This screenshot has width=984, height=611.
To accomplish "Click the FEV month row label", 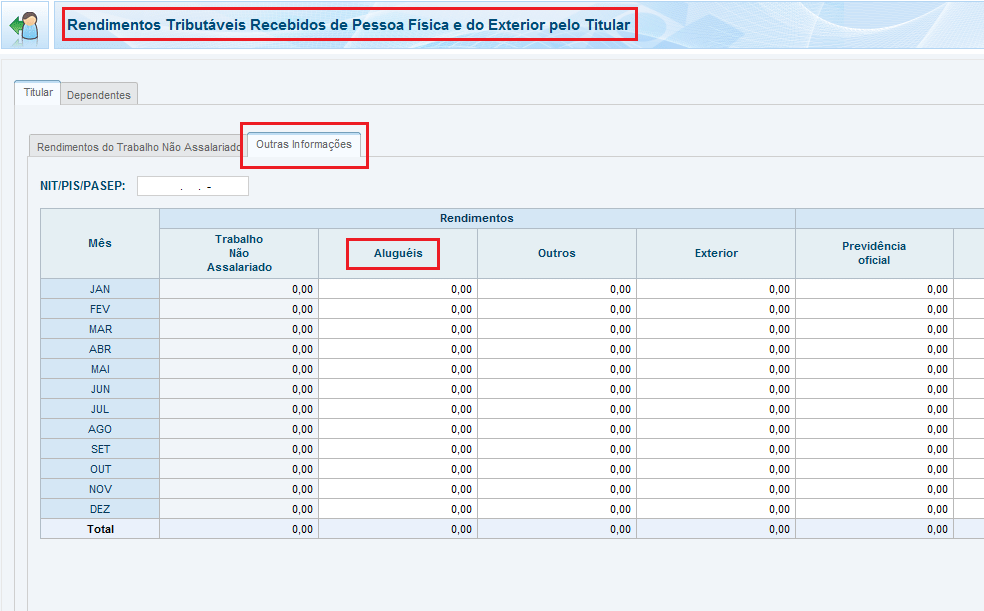I will [x=100, y=309].
